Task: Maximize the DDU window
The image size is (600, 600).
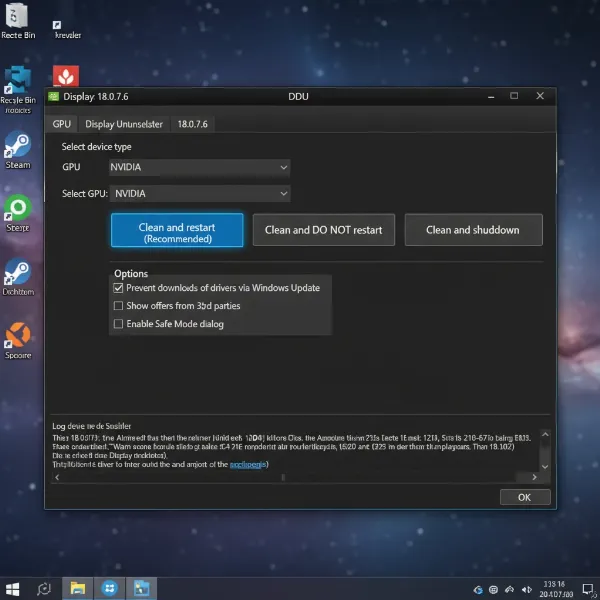Action: tap(514, 96)
